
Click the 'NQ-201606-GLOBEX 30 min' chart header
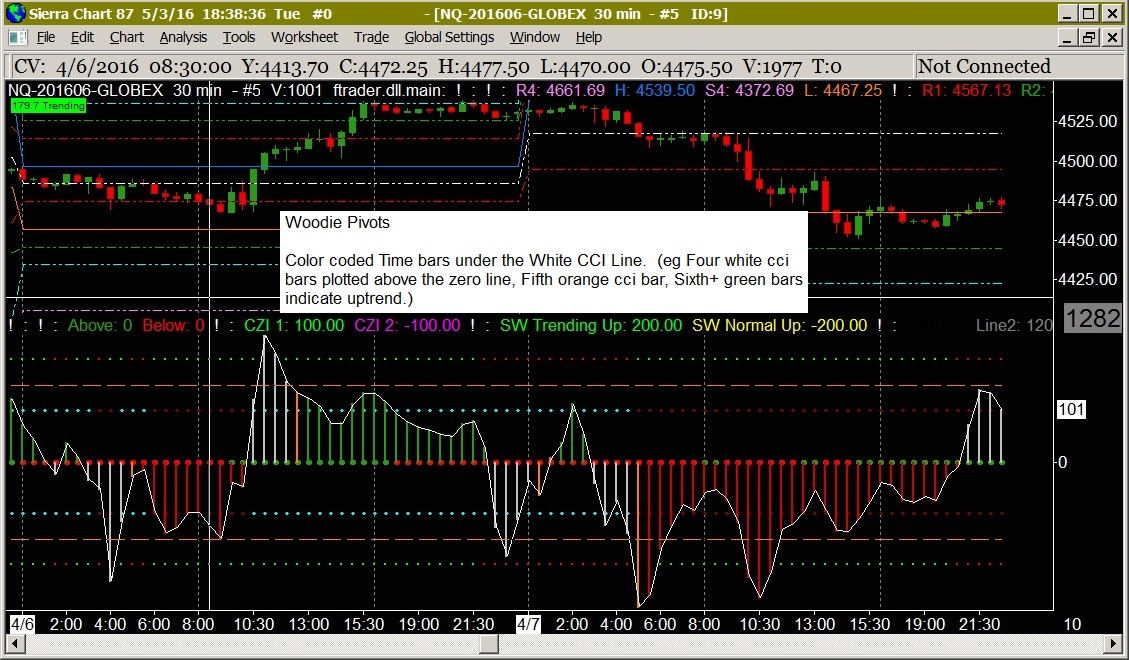[x=114, y=91]
